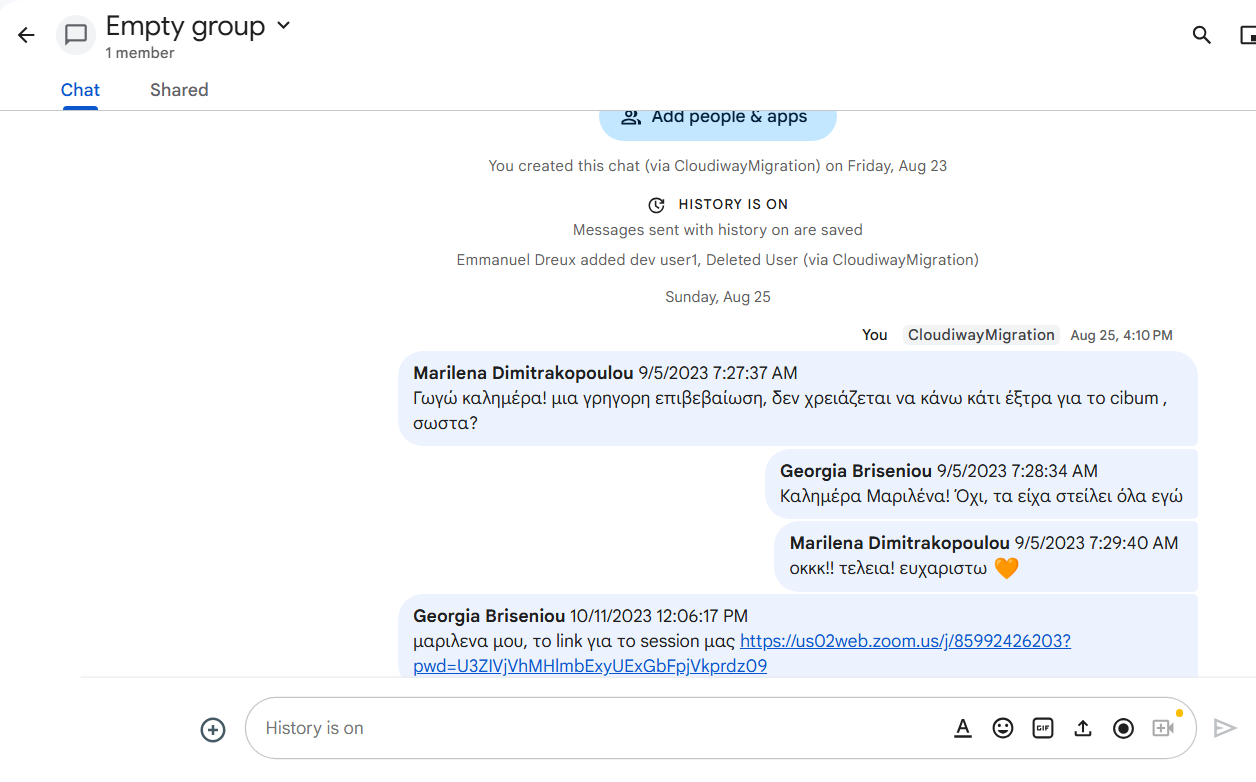Open the GIF picker

[x=1043, y=728]
